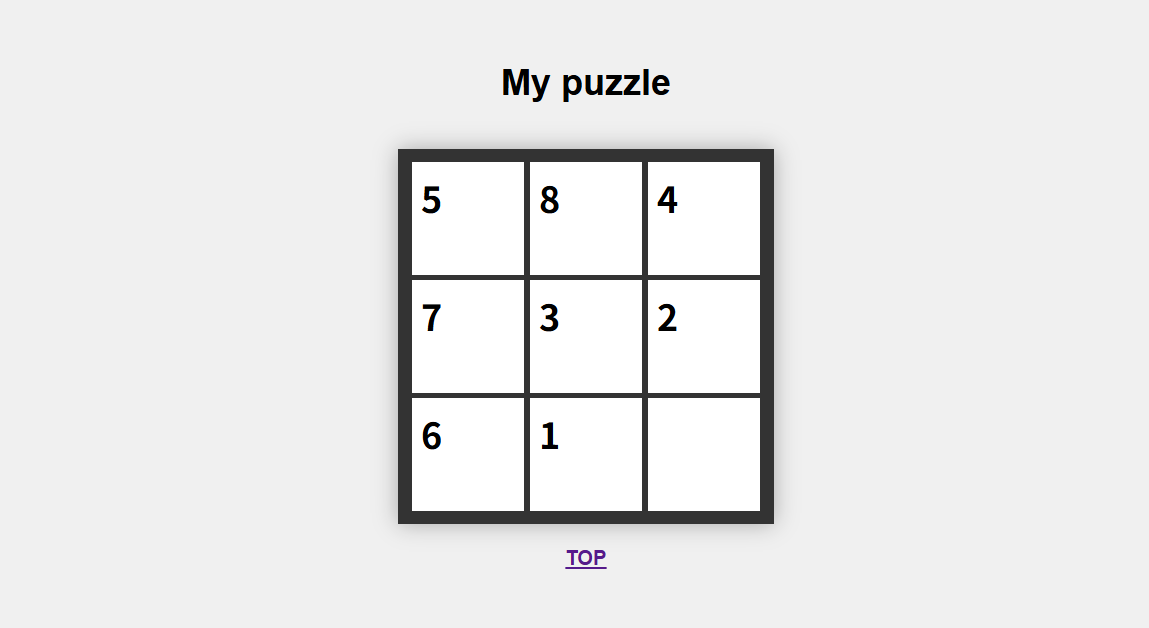The width and height of the screenshot is (1149, 628).
Task: Open the TOP link below the puzzle
Action: tap(586, 558)
